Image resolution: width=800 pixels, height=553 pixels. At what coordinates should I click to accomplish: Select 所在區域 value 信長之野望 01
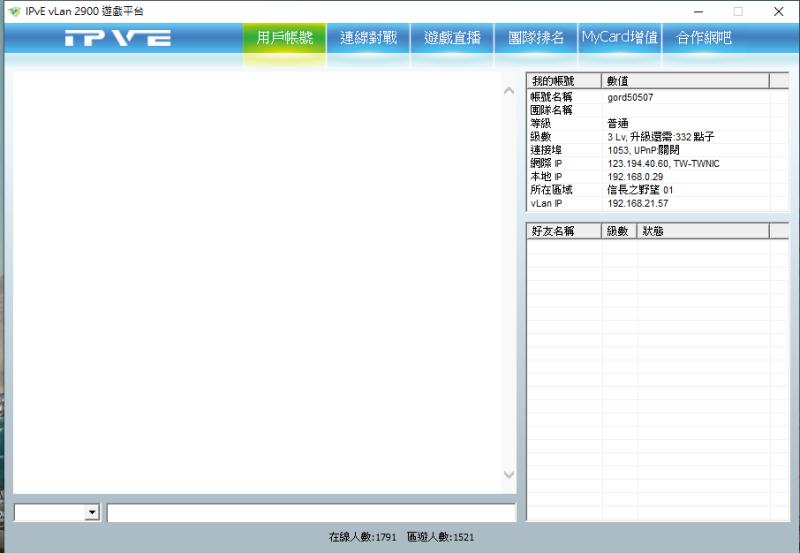point(640,190)
